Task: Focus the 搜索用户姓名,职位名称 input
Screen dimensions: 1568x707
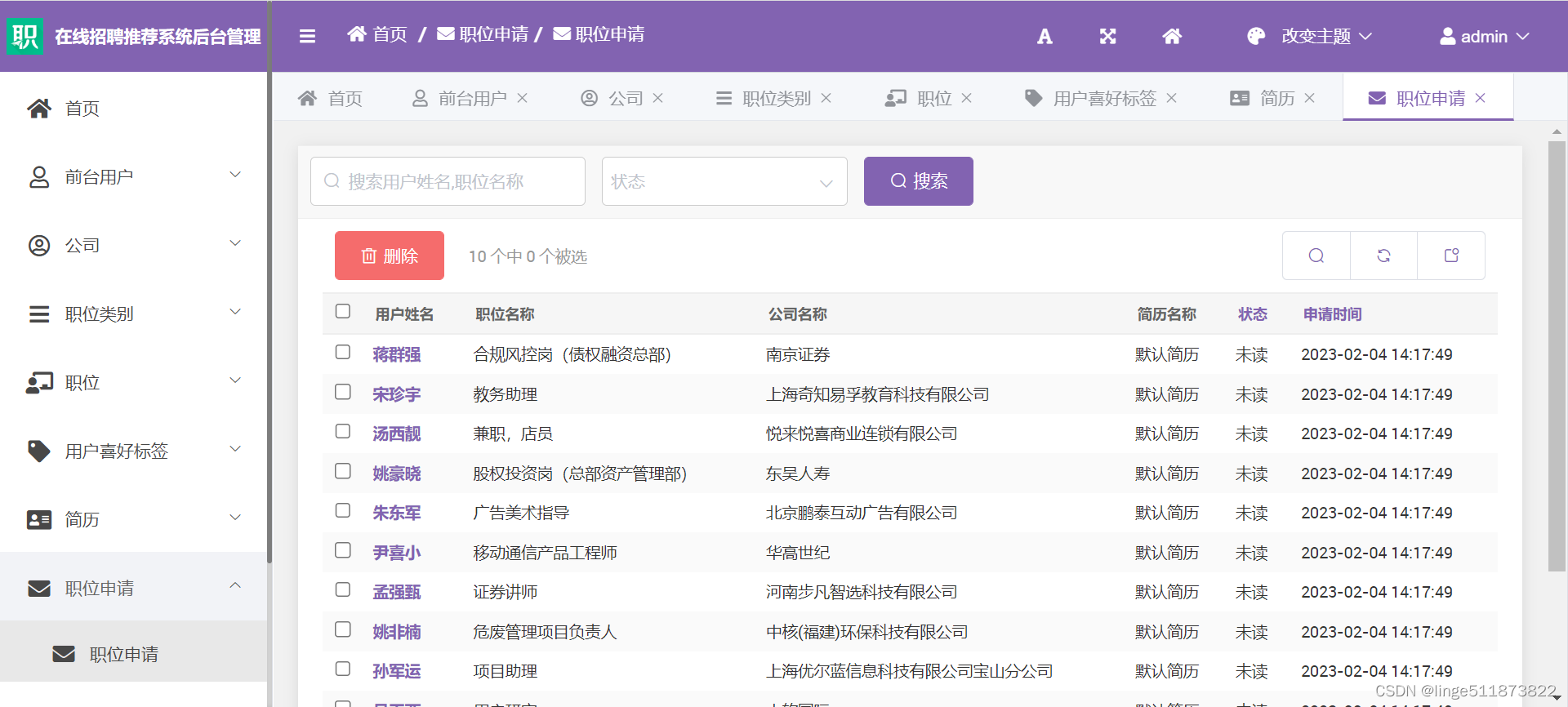Action: [x=448, y=181]
